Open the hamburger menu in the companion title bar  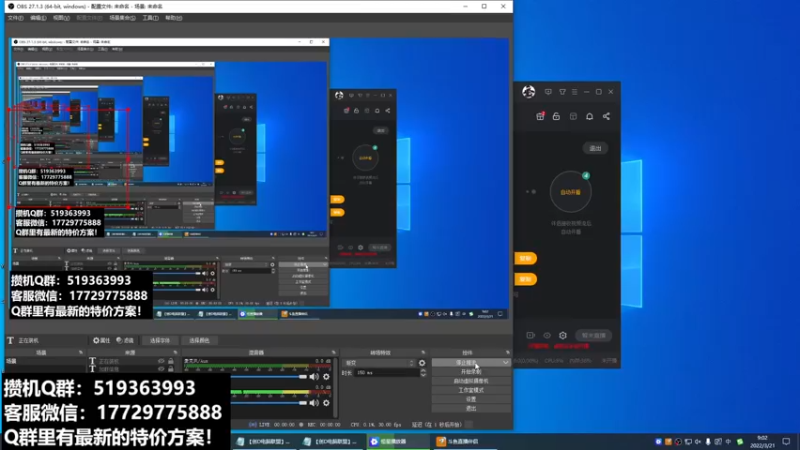point(574,92)
